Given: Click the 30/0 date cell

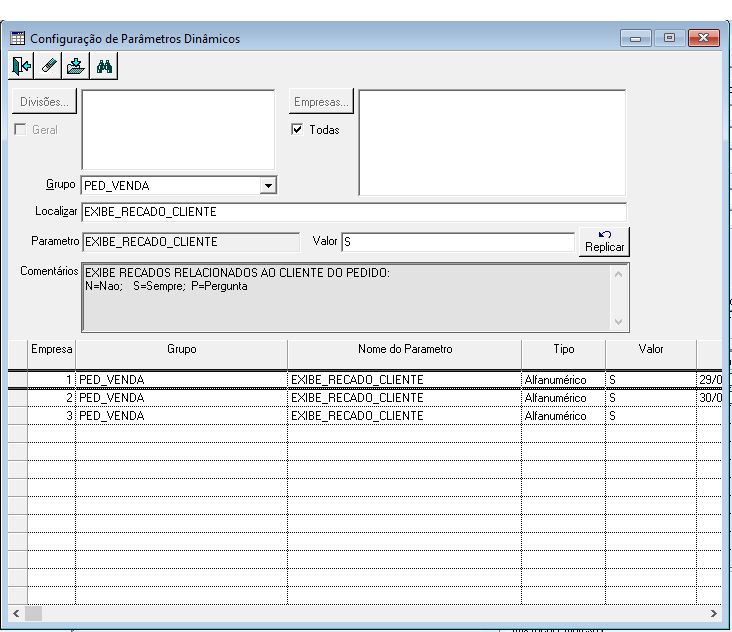Looking at the screenshot, I should [710, 398].
